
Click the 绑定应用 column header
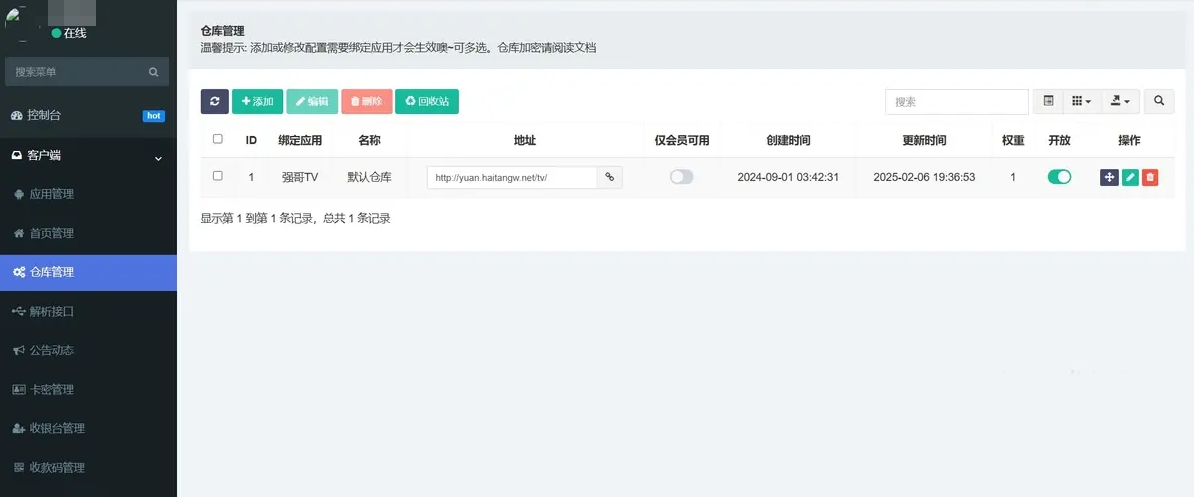pyautogui.click(x=300, y=140)
